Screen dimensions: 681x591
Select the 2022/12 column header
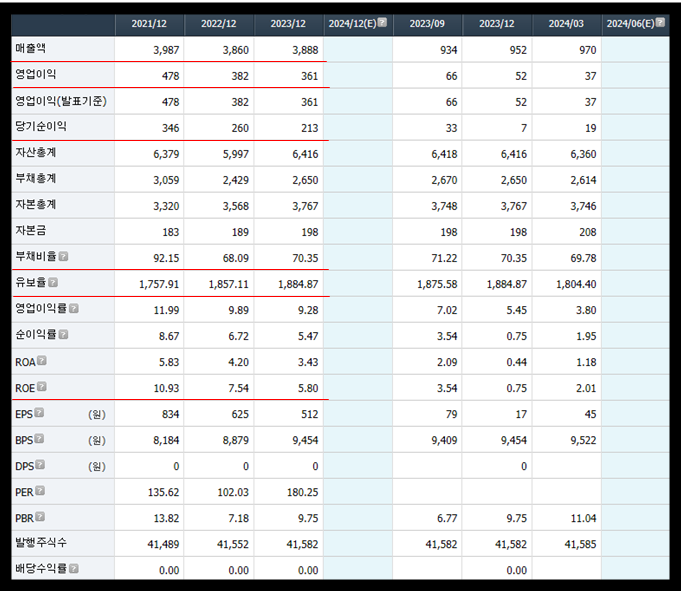(x=219, y=24)
